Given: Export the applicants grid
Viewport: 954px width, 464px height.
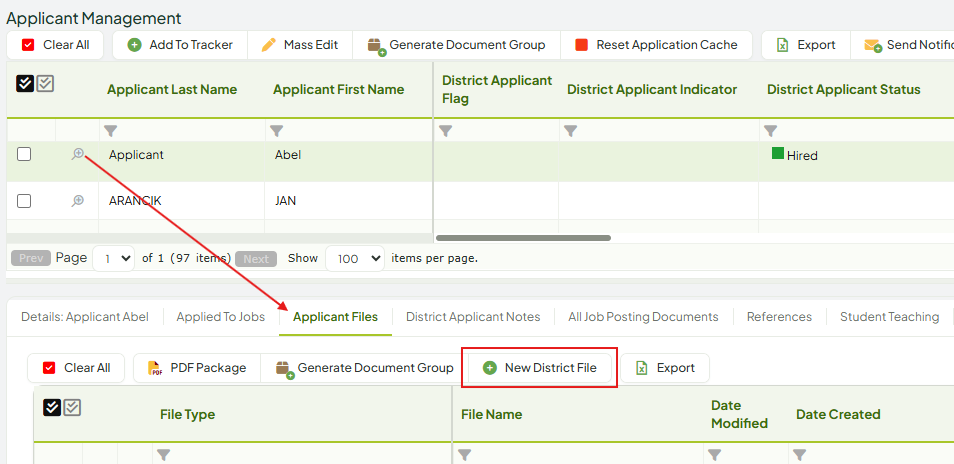Looking at the screenshot, I should 806,45.
